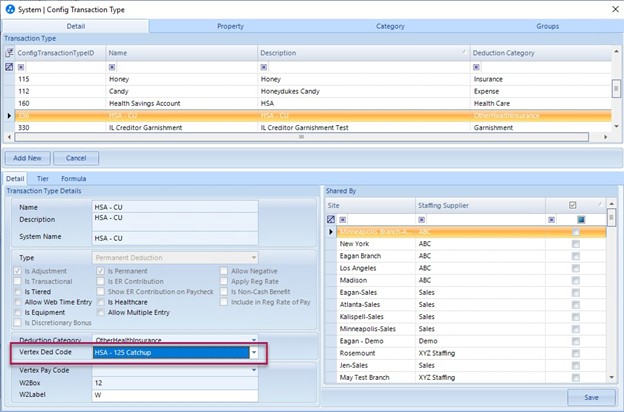Click the filter editor icon in Transaction Type grid
The width and height of the screenshot is (624, 412).
[9, 67]
